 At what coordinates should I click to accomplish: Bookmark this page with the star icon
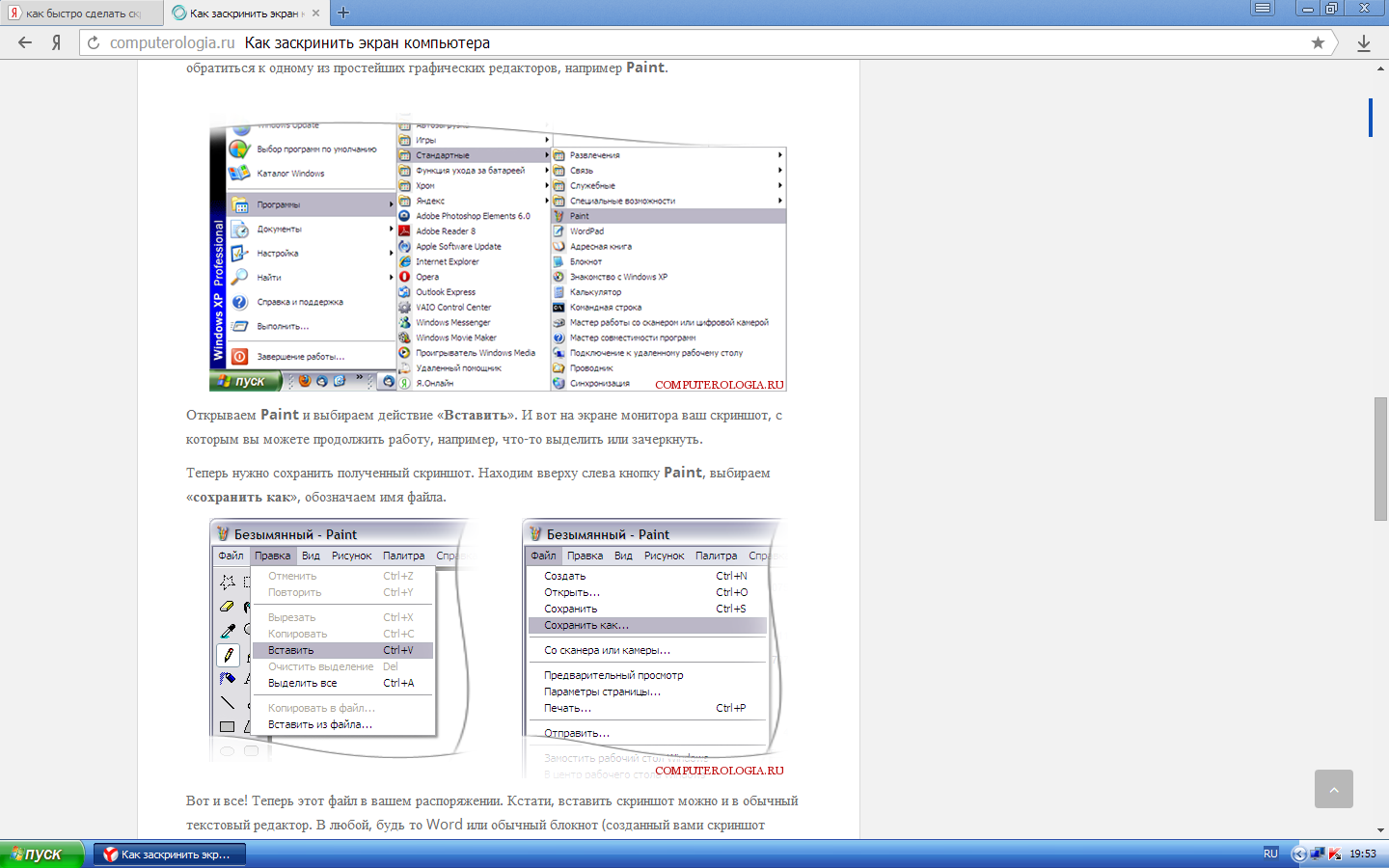[1318, 42]
